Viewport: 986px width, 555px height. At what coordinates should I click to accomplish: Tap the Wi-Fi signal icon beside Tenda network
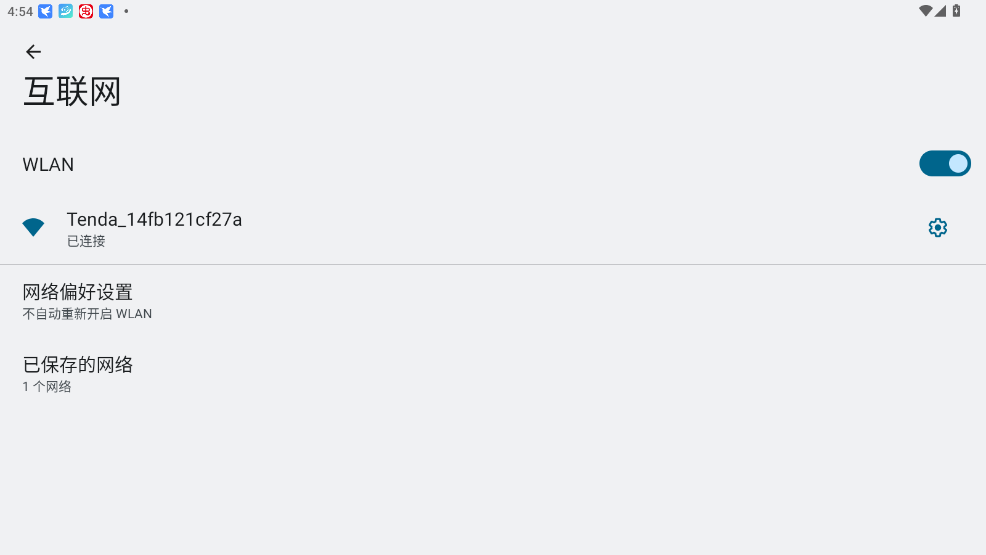tap(33, 227)
